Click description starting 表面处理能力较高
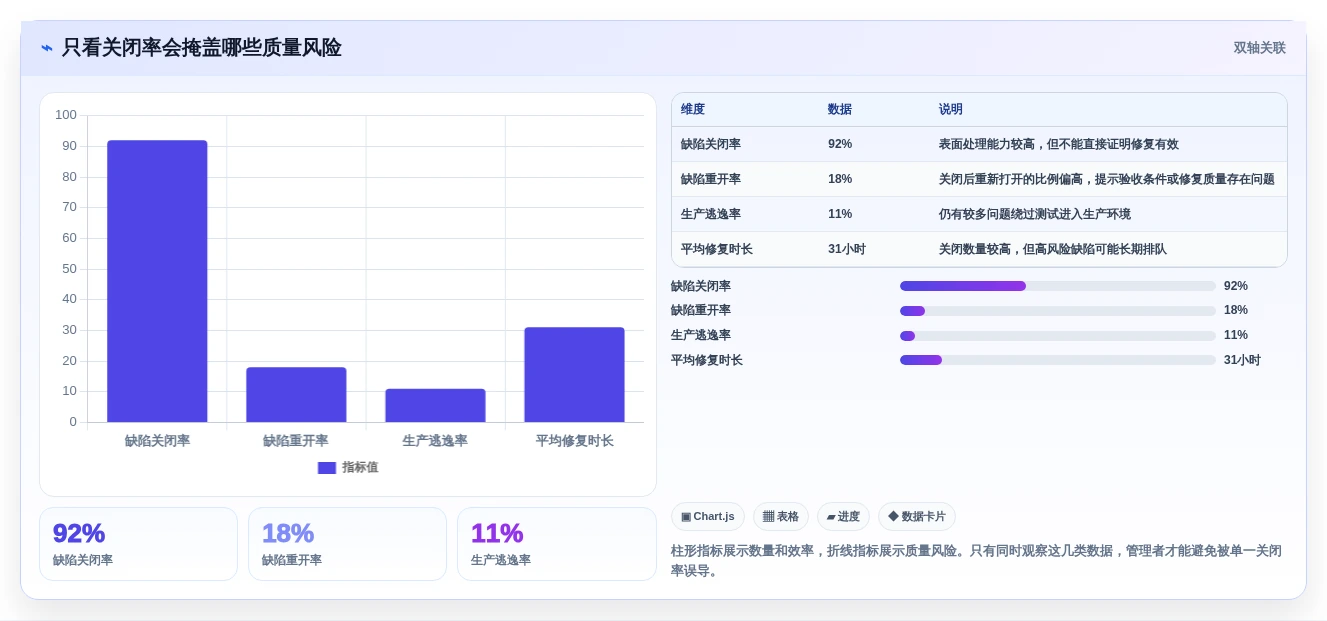The width and height of the screenshot is (1327, 621). pyautogui.click(x=1059, y=144)
